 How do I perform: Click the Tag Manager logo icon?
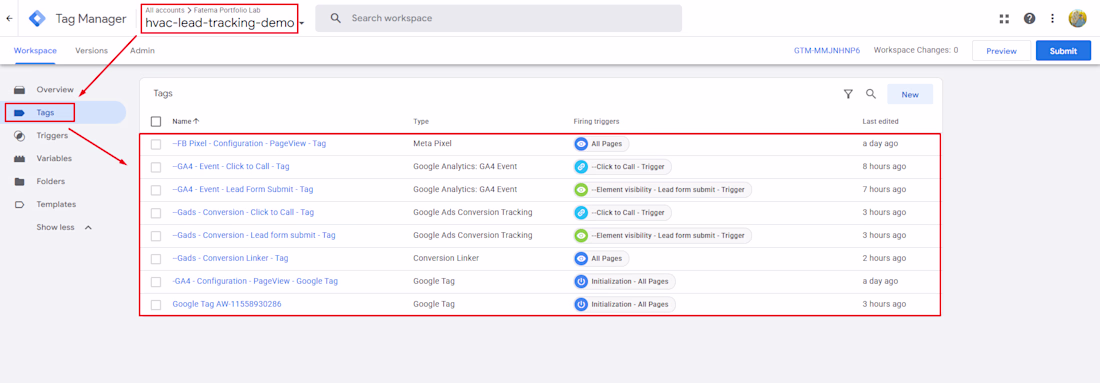[37, 19]
